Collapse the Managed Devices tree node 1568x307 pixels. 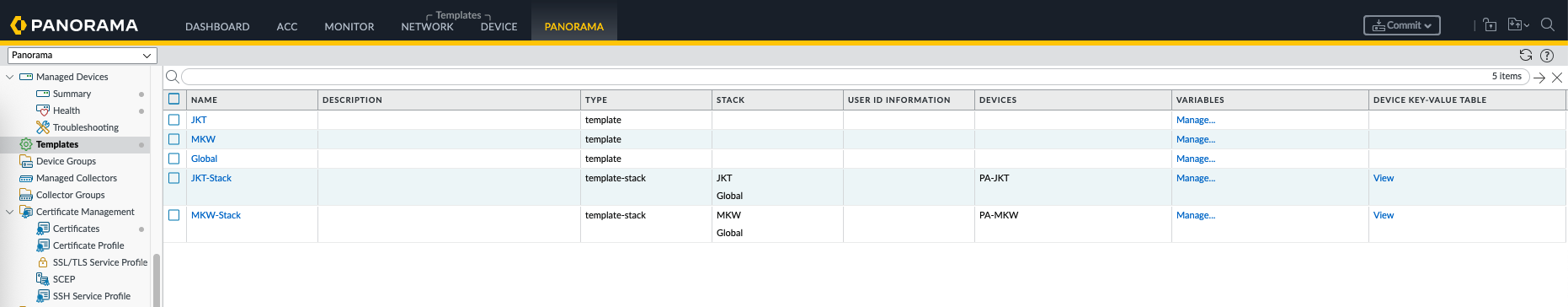(10, 77)
